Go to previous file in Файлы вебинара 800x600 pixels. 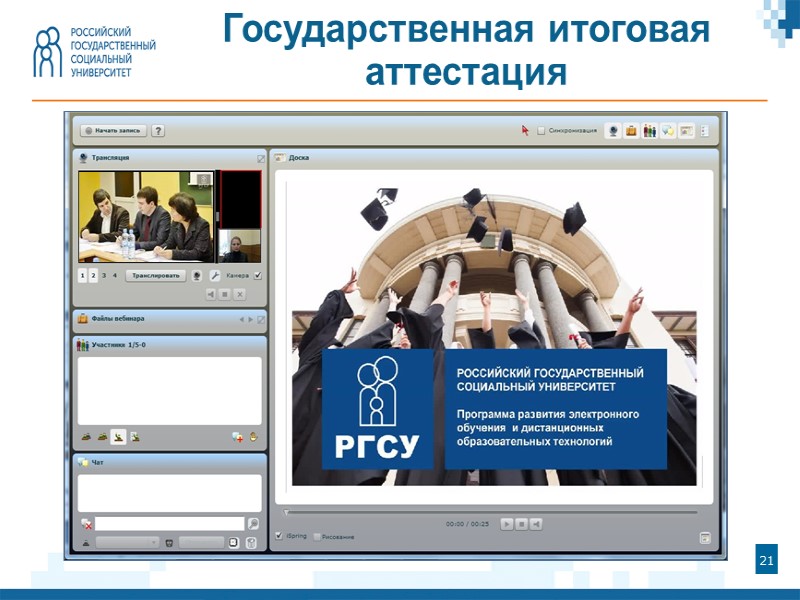pos(241,319)
